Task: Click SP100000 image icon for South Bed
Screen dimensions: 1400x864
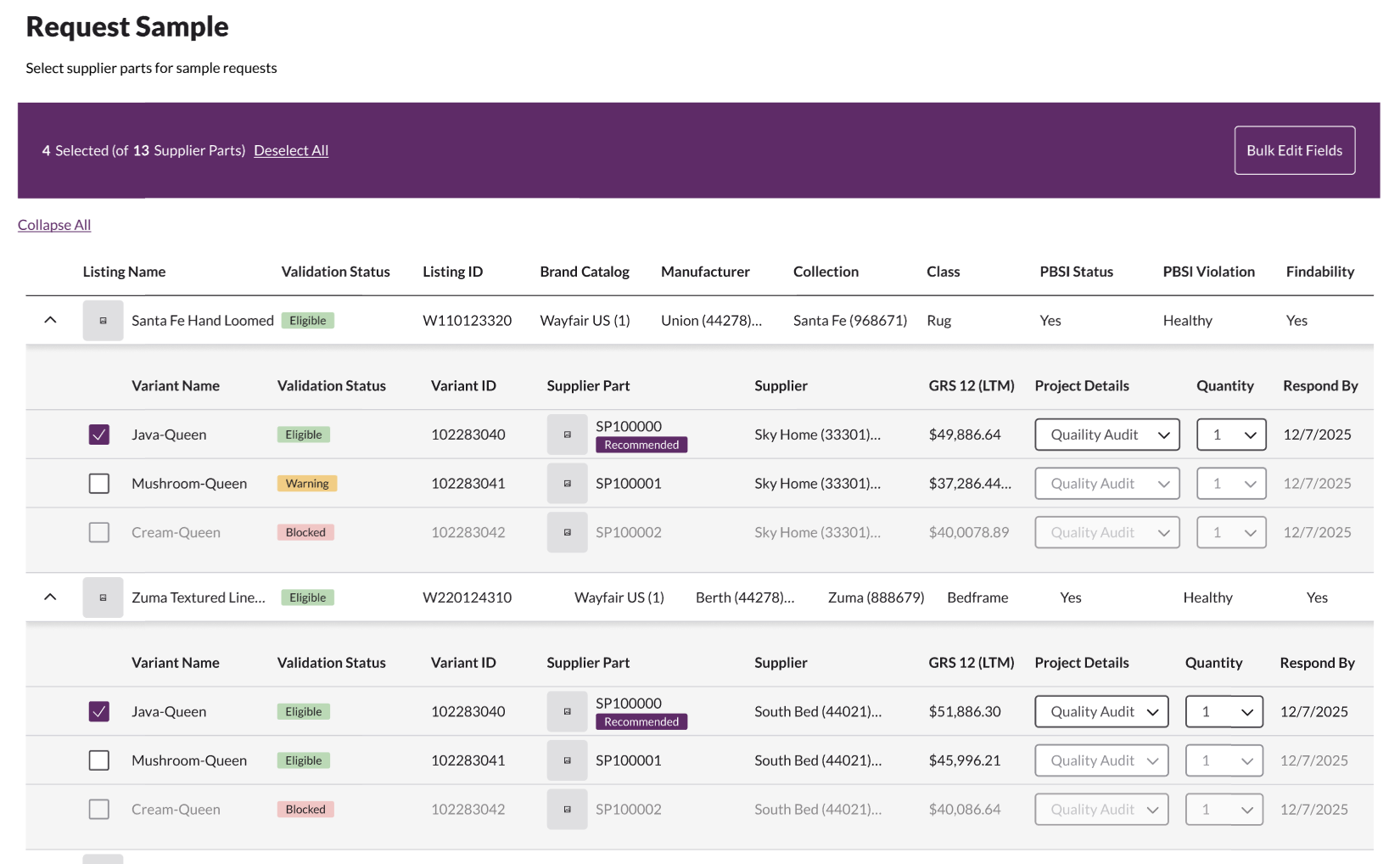Action: (567, 711)
